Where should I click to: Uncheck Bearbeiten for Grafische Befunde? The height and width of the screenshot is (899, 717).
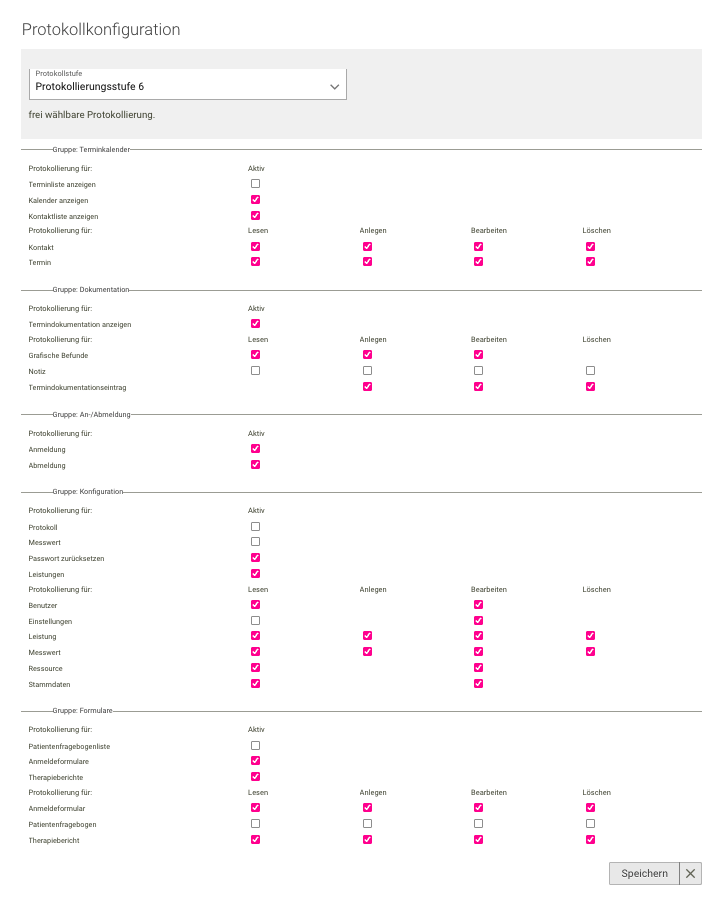(478, 354)
